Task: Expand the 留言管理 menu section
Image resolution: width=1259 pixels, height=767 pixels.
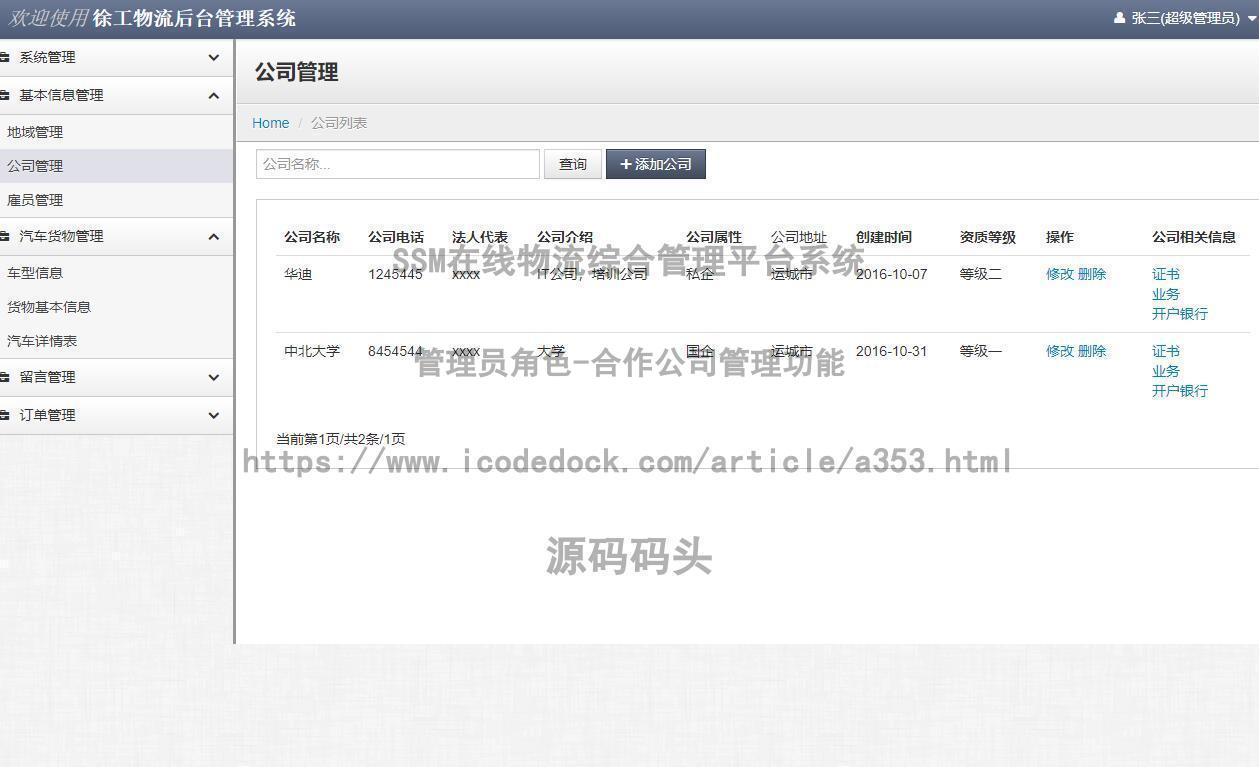Action: (213, 377)
